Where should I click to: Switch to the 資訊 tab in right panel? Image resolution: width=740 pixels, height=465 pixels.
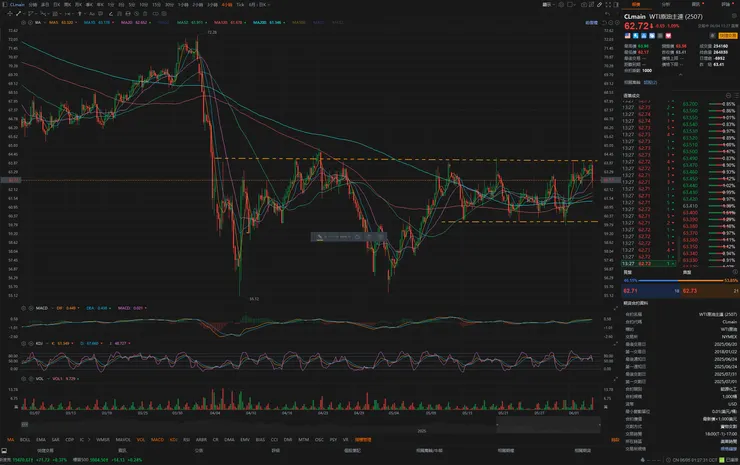pyautogui.click(x=696, y=4)
